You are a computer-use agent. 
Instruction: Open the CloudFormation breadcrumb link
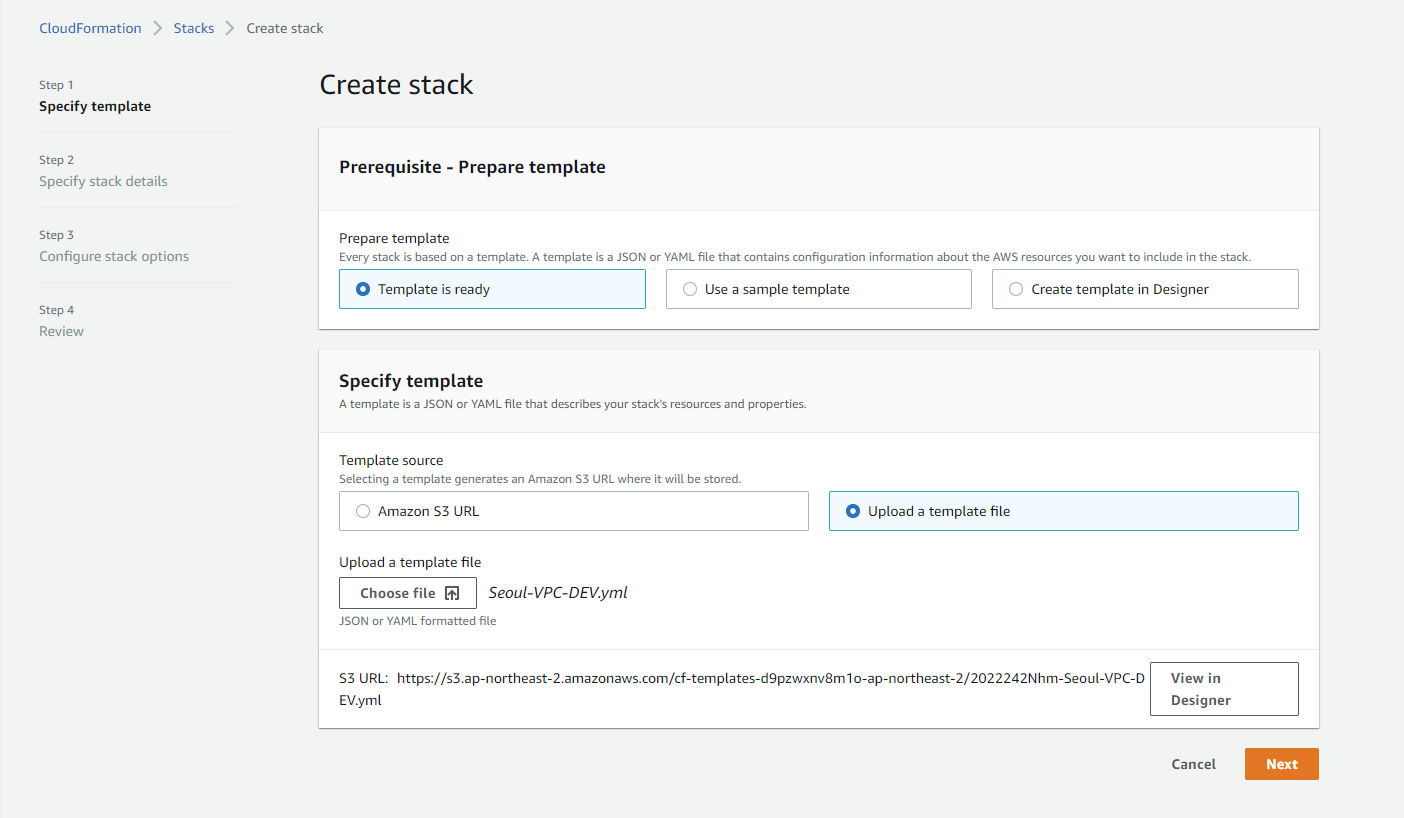90,28
